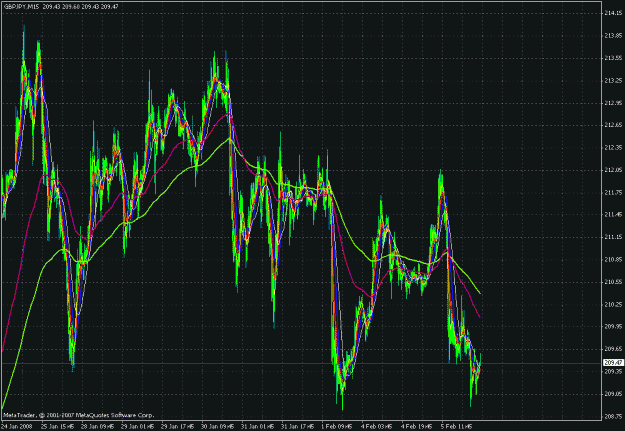625x431 pixels.
Task: Click the 211.75 price axis label
Action: (613, 192)
